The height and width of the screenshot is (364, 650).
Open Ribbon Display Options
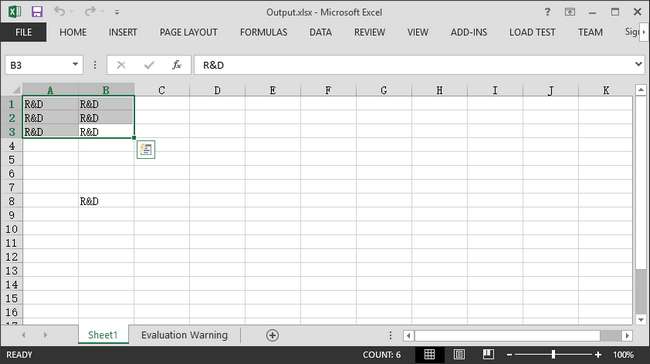(x=570, y=12)
